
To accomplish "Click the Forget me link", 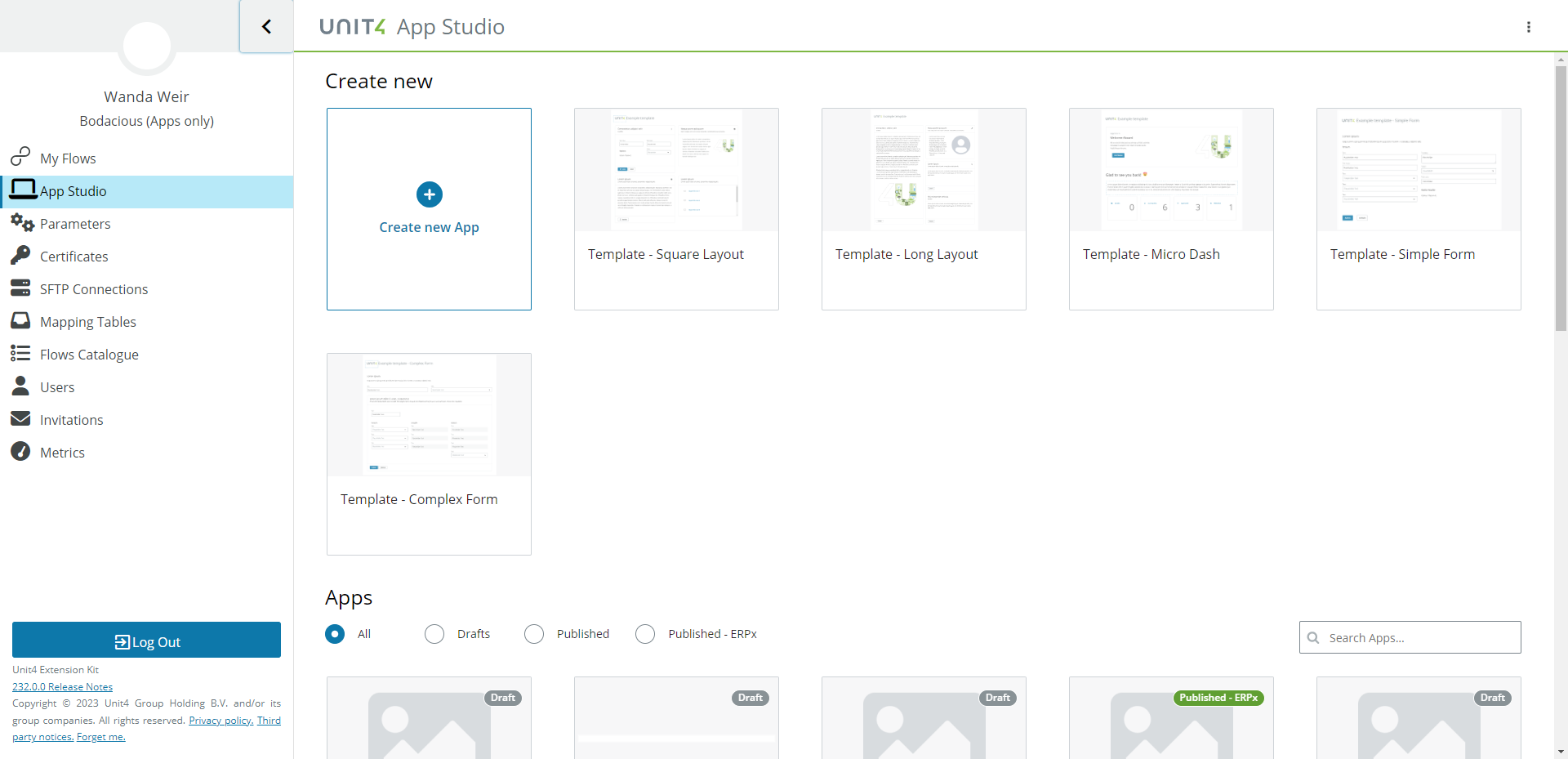I will click(101, 737).
